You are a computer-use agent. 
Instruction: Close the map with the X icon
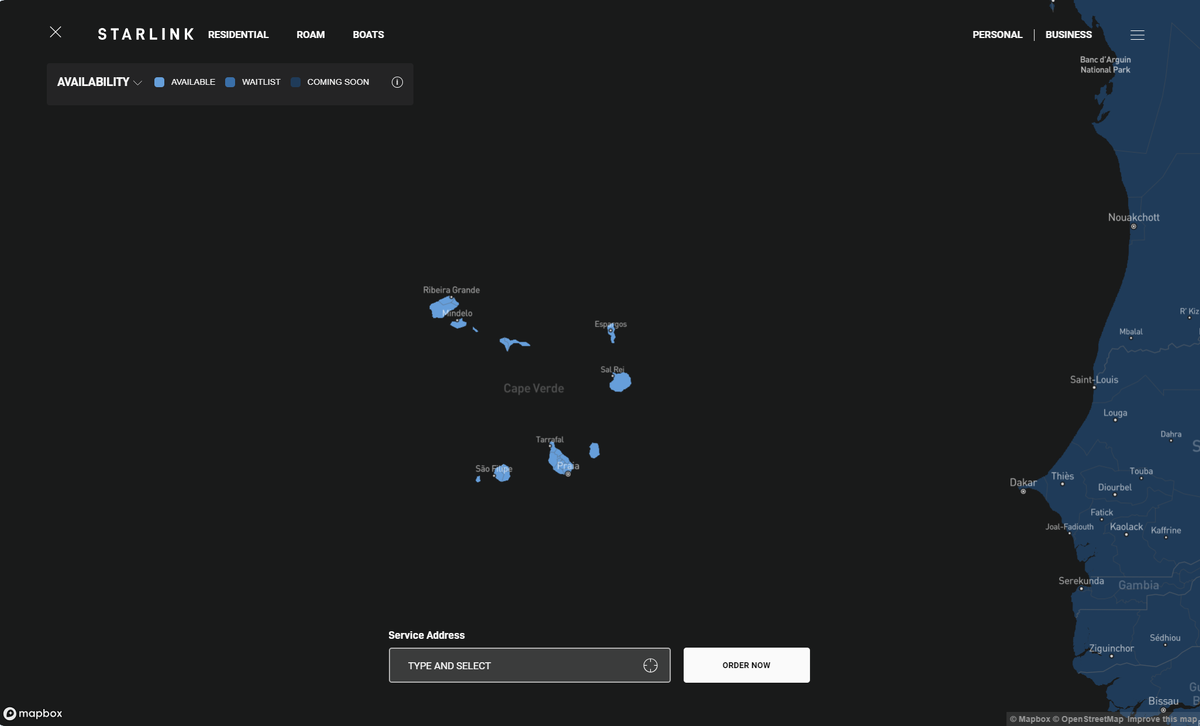[x=55, y=32]
